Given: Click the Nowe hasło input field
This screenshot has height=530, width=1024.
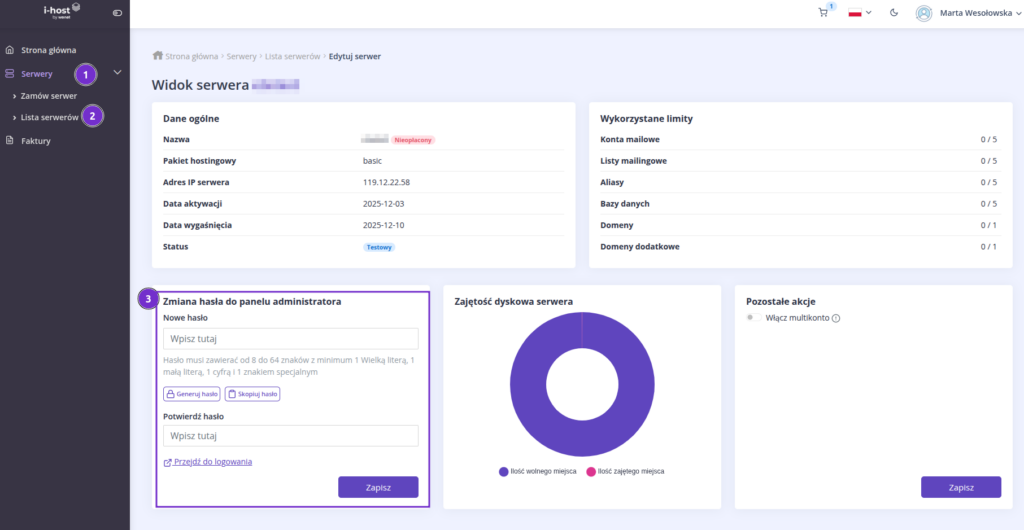Looking at the screenshot, I should [x=290, y=339].
